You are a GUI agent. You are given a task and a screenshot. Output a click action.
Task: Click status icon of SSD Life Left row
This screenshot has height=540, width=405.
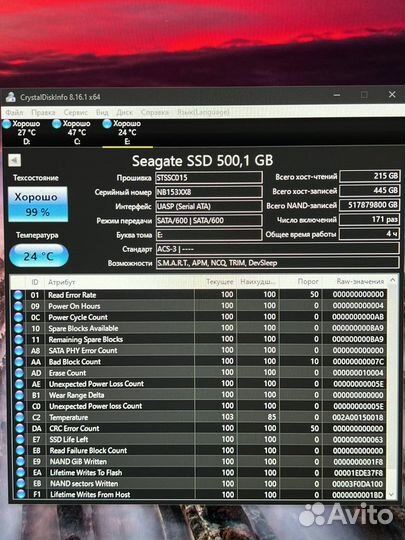point(20,439)
